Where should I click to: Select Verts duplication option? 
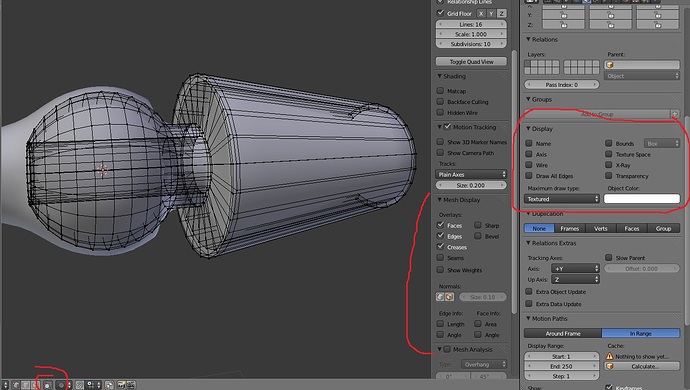coord(601,228)
